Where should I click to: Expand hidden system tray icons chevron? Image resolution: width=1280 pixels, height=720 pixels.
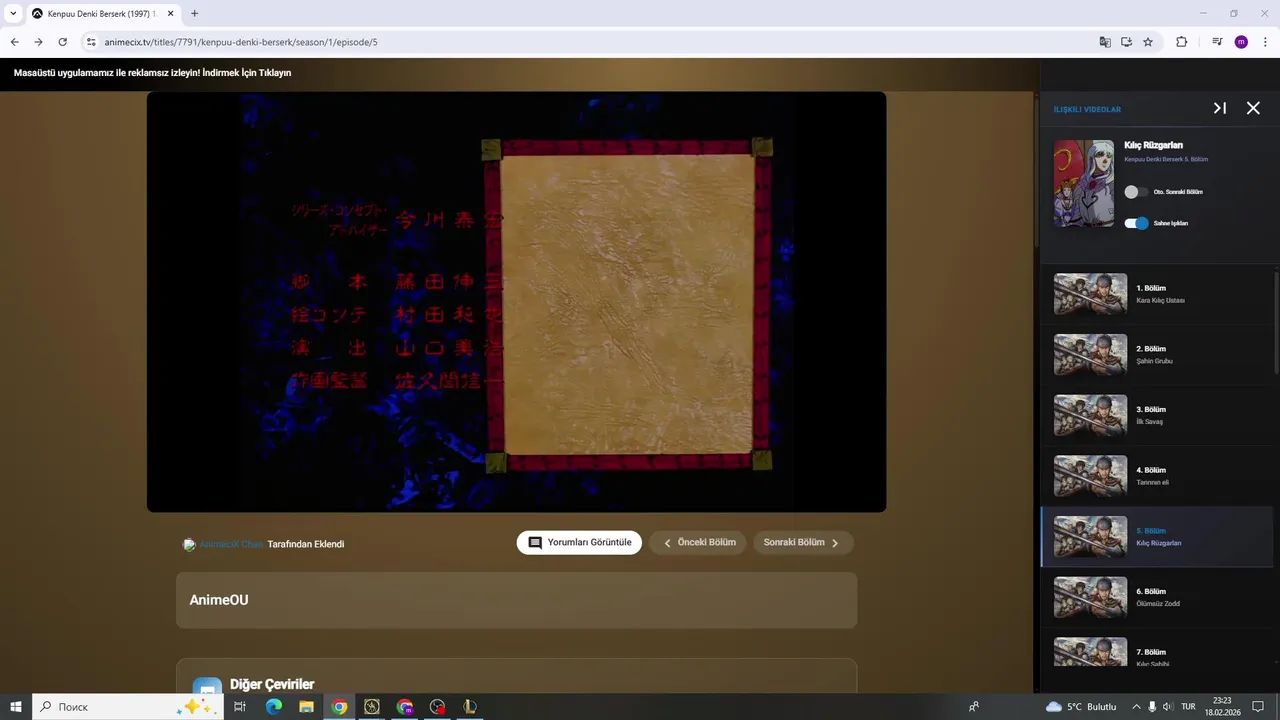[1135, 706]
